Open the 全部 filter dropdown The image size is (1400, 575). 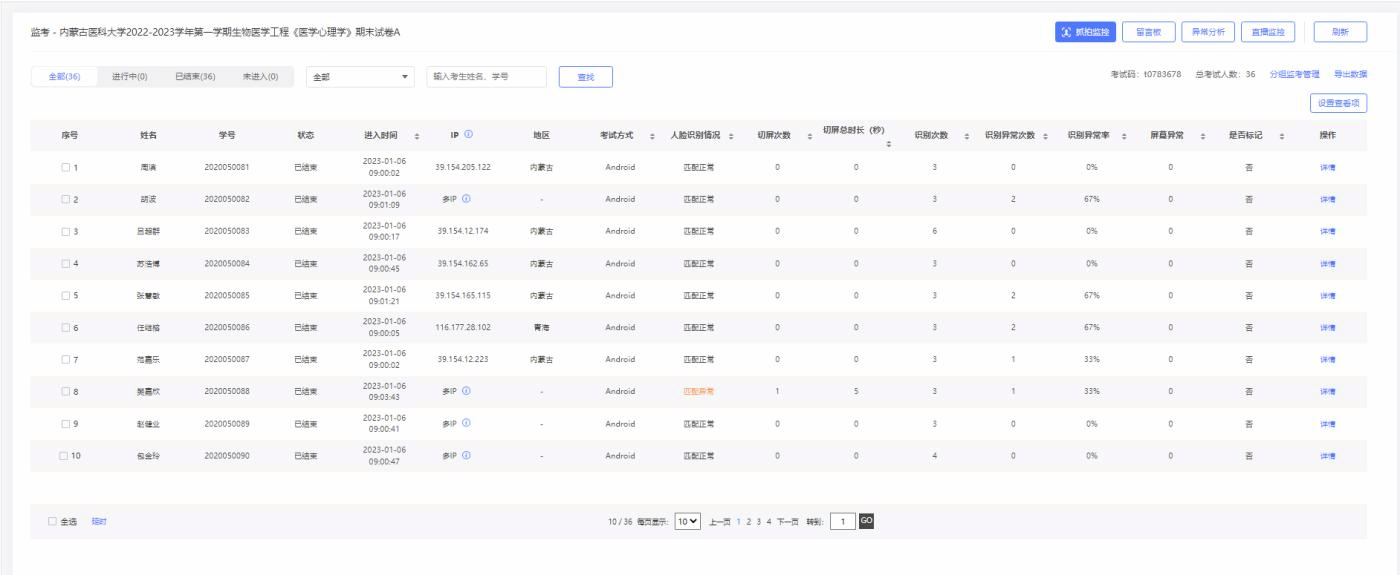point(361,78)
